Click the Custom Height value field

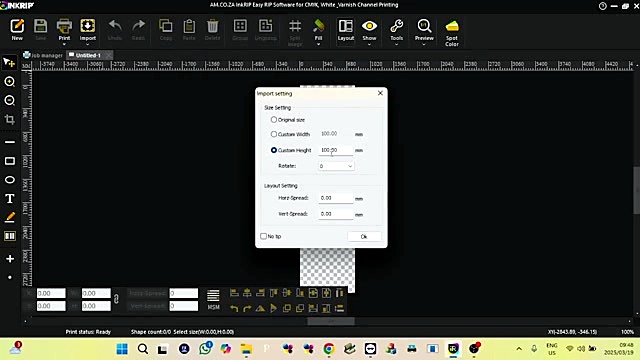336,150
